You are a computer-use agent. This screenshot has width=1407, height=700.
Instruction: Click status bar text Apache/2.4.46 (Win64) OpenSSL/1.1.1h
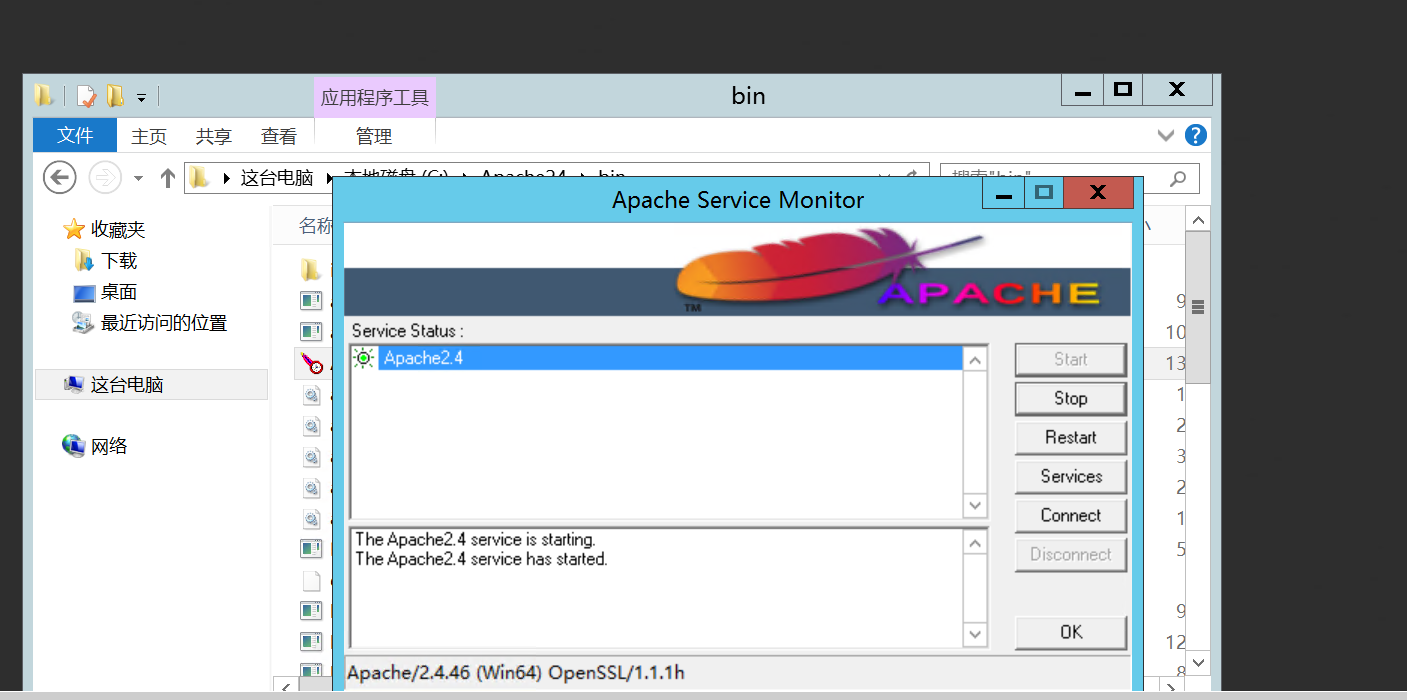[516, 672]
